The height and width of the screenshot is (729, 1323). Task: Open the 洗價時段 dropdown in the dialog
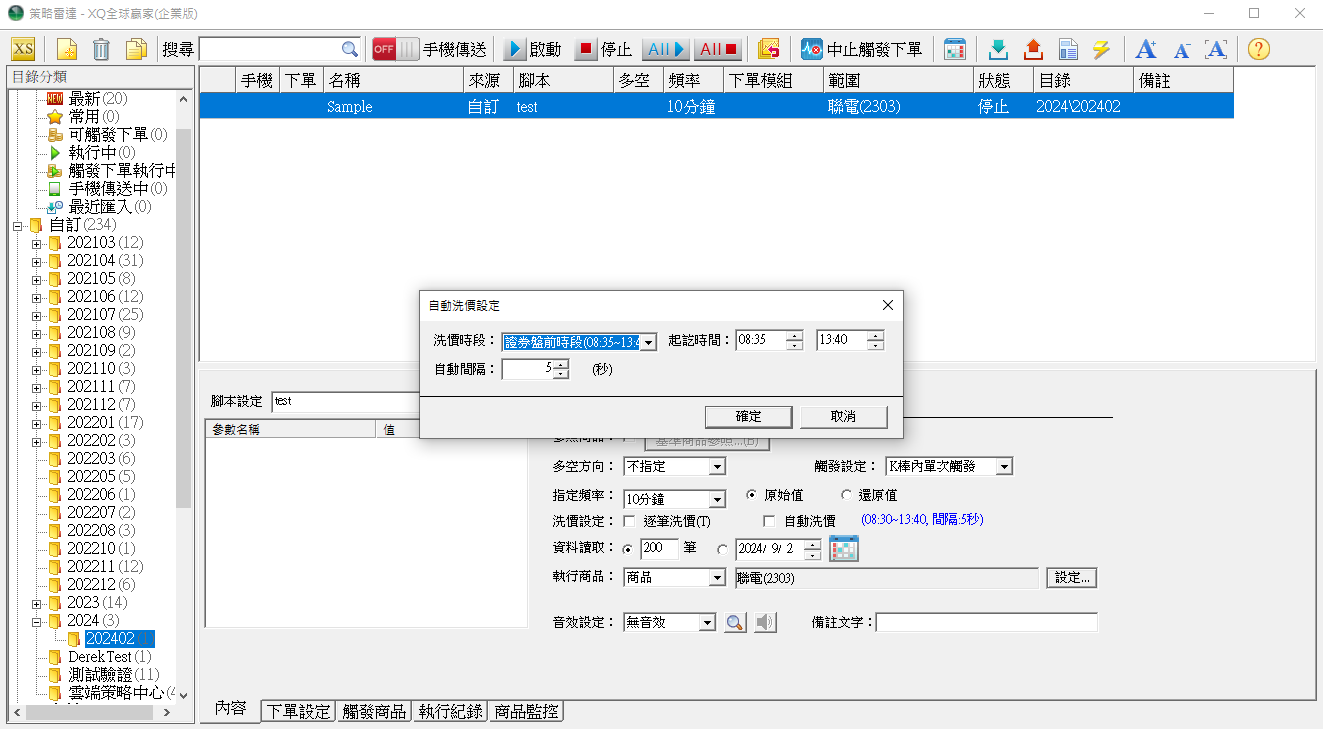(x=648, y=342)
